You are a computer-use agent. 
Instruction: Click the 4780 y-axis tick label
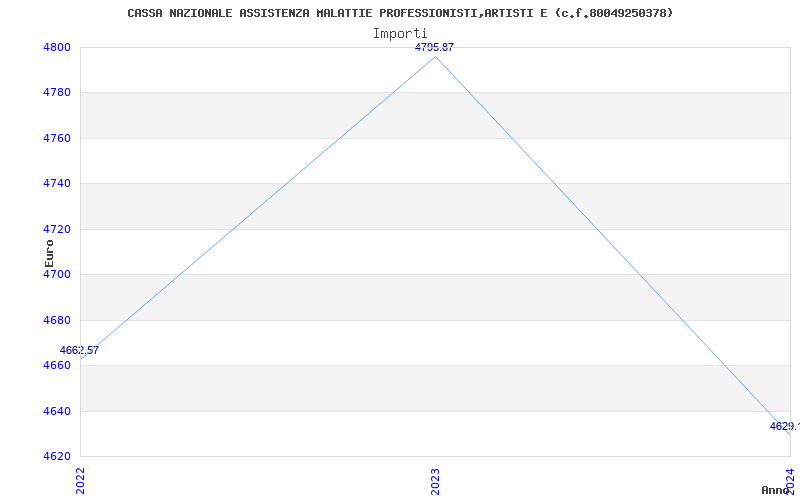56,93
